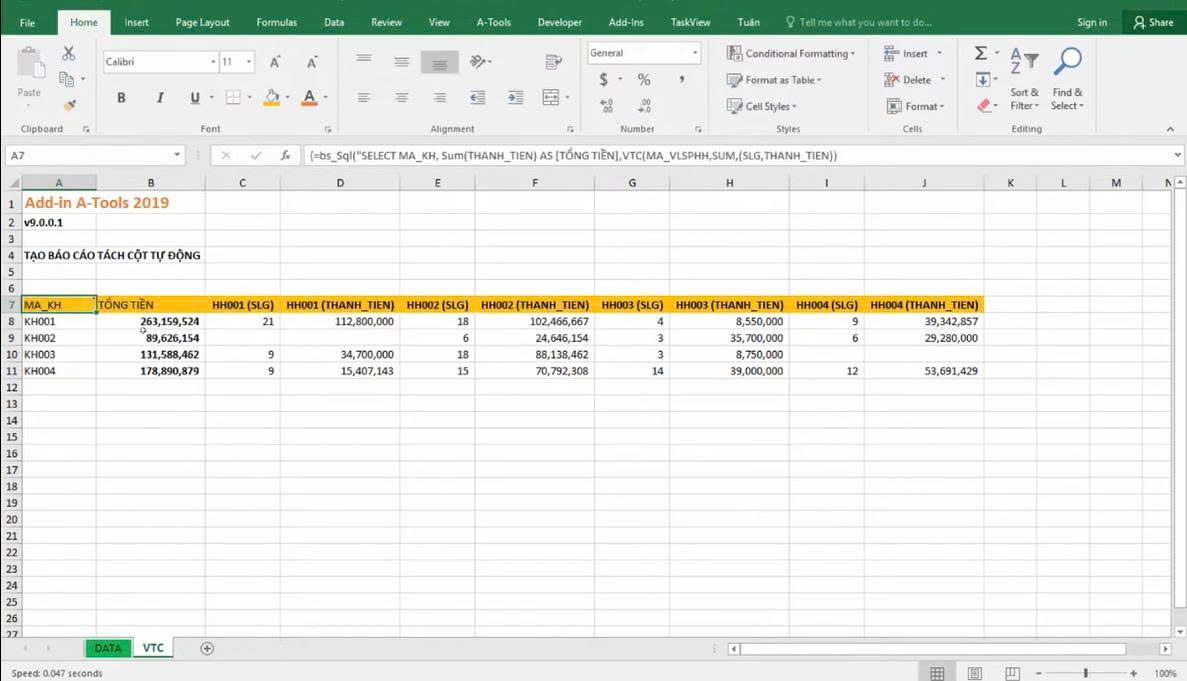Open the Calibri font name dropdown
The image size is (1187, 681).
[213, 62]
